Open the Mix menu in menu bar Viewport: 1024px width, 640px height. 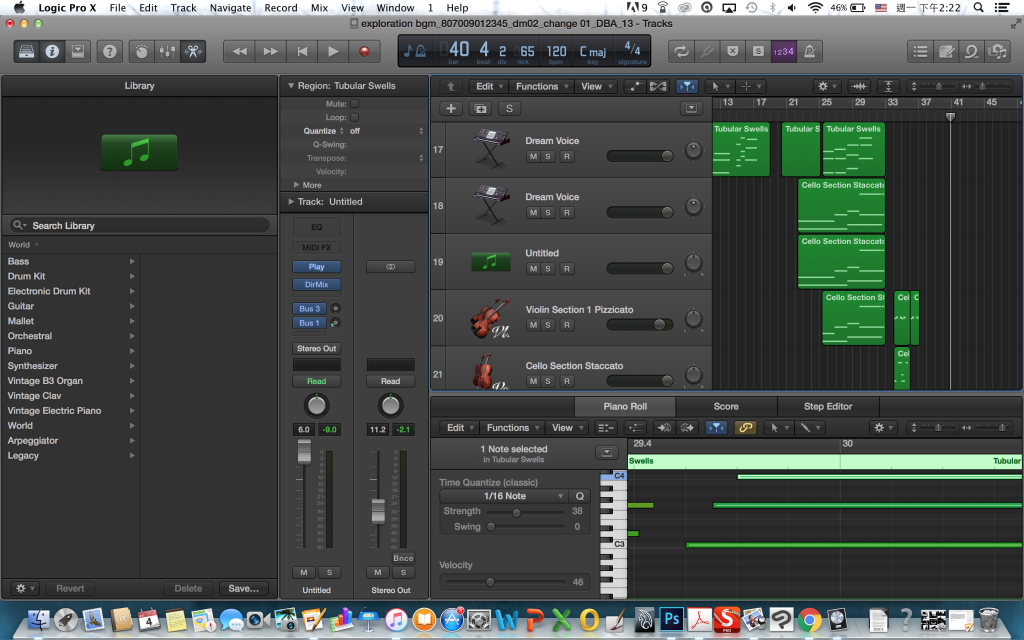[319, 8]
